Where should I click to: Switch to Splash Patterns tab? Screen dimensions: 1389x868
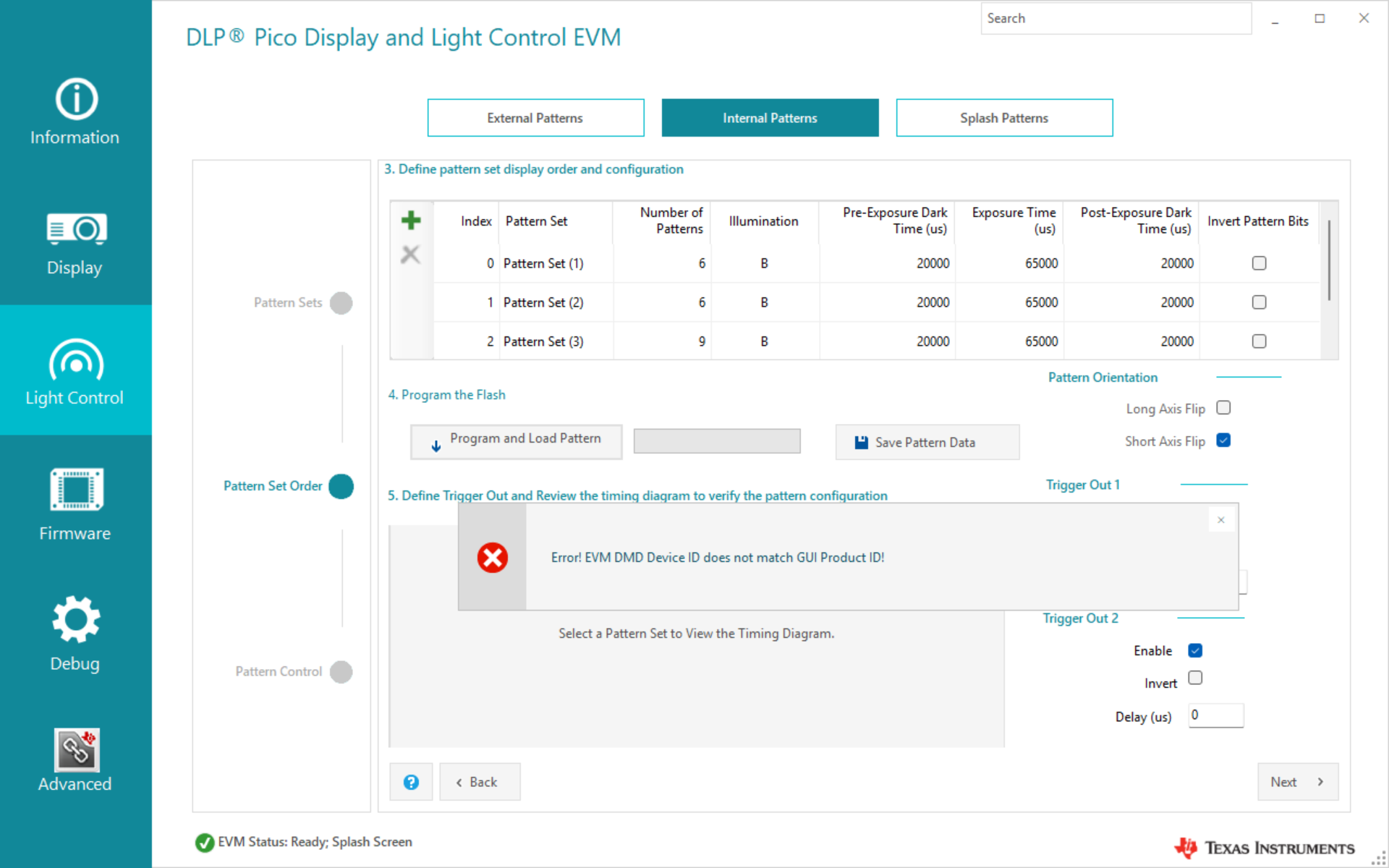(1005, 118)
